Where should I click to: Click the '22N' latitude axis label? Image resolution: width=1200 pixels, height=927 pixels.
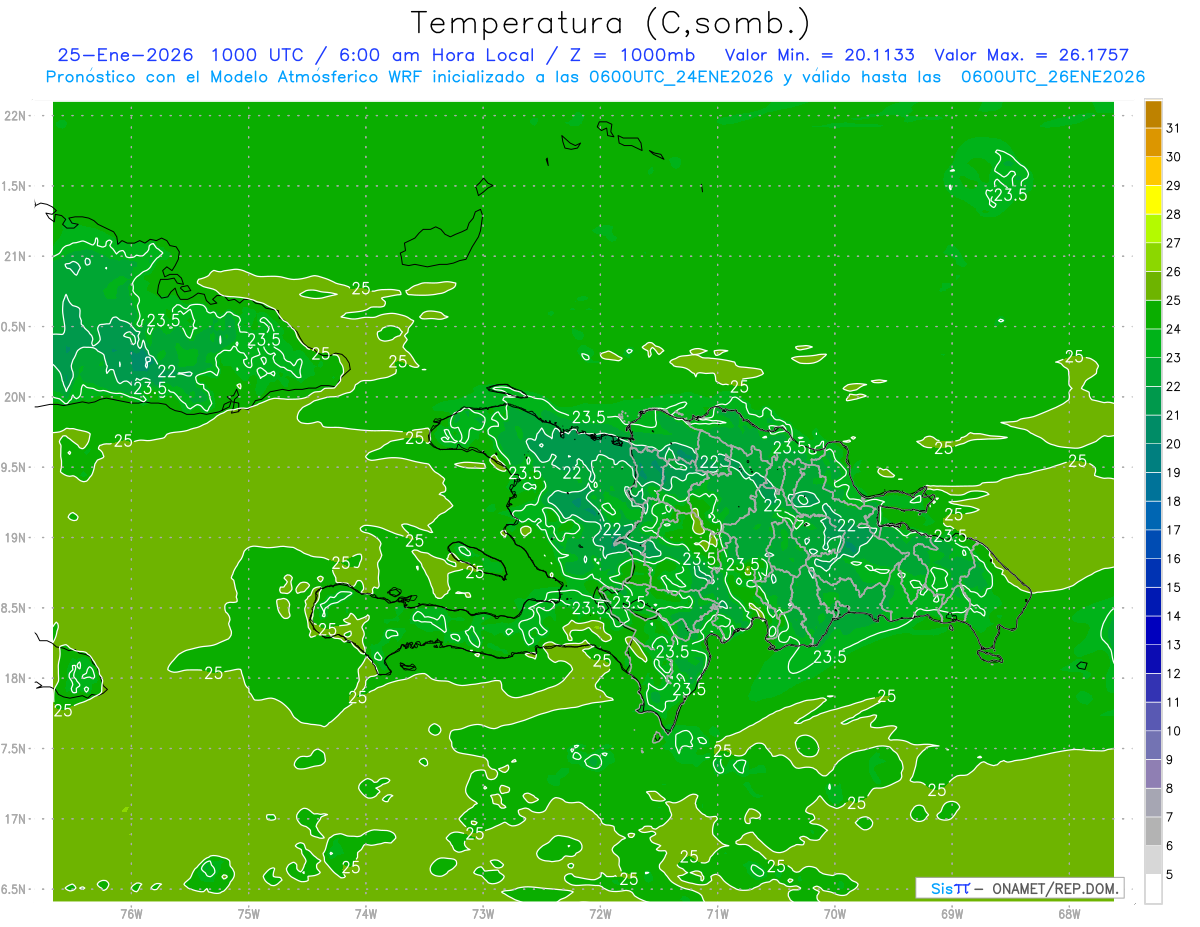click(16, 116)
